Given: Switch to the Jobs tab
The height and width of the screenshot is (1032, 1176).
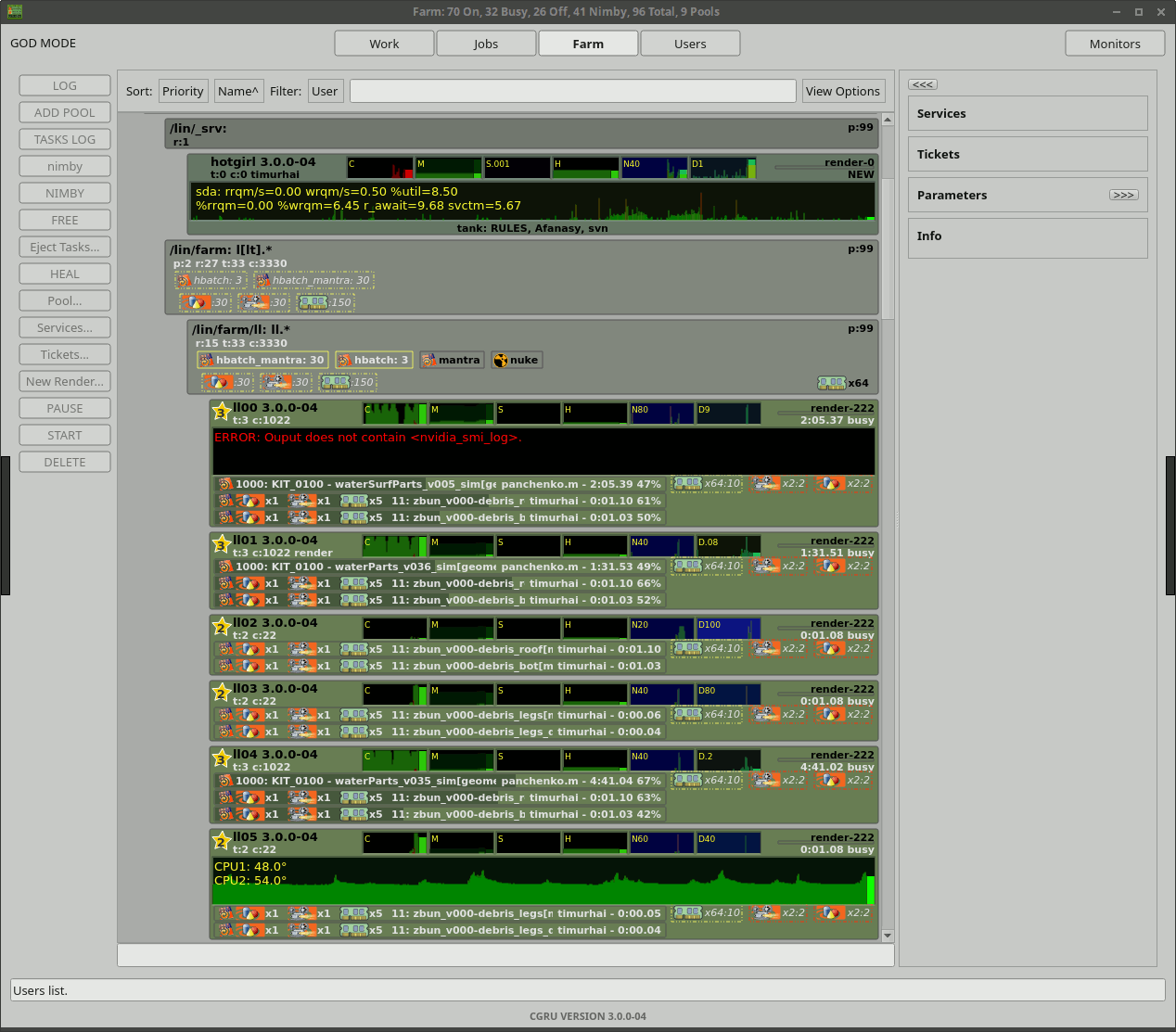Looking at the screenshot, I should (x=486, y=44).
